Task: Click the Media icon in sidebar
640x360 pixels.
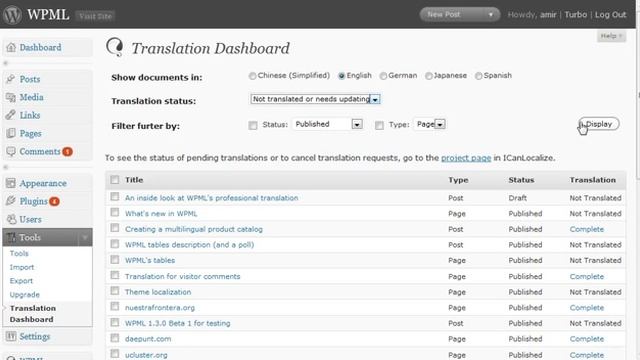Action: coord(11,97)
